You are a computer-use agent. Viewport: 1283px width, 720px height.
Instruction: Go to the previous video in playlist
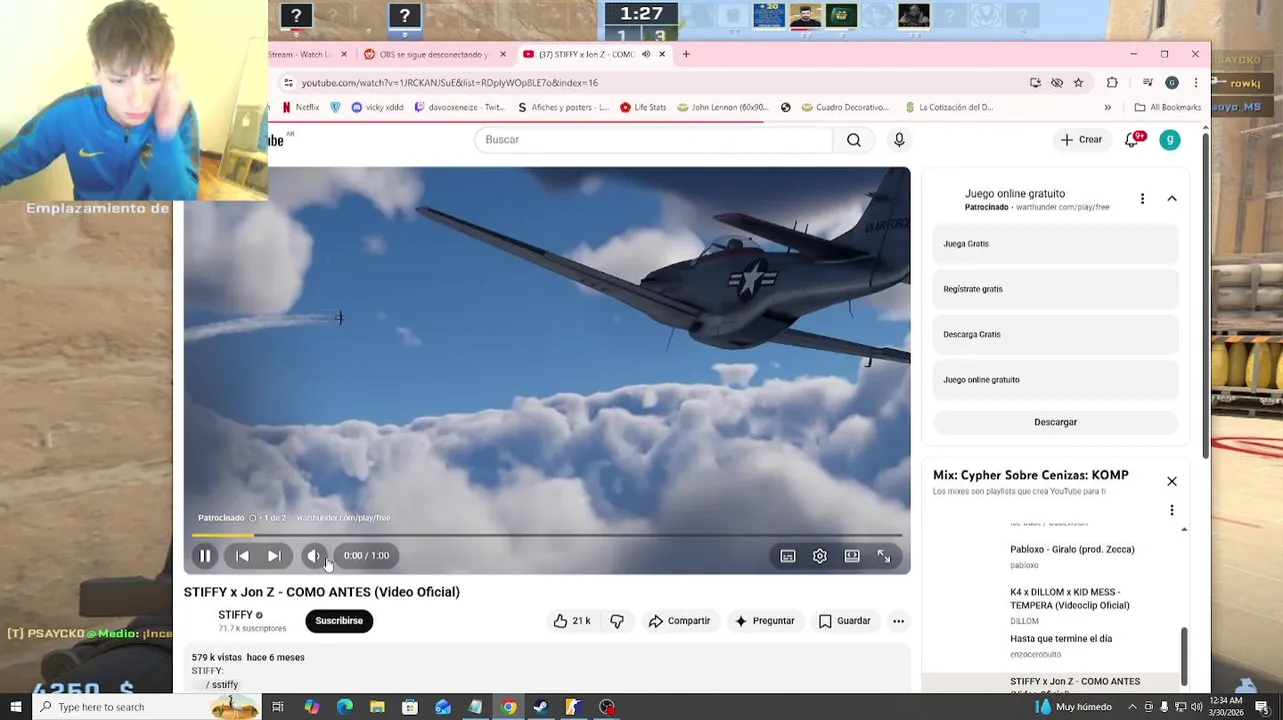242,556
